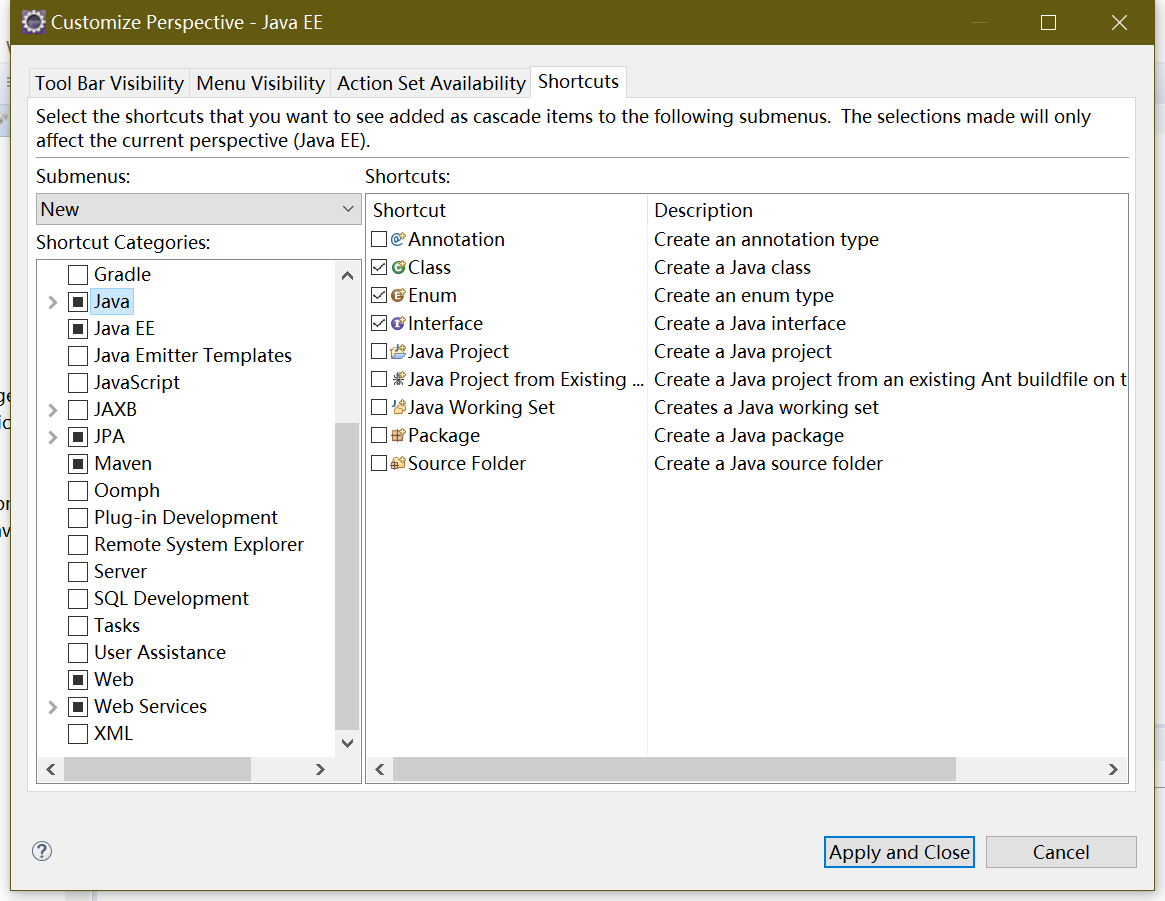Image resolution: width=1165 pixels, height=901 pixels.
Task: Uncheck the Class shortcut checkbox
Action: click(x=379, y=267)
